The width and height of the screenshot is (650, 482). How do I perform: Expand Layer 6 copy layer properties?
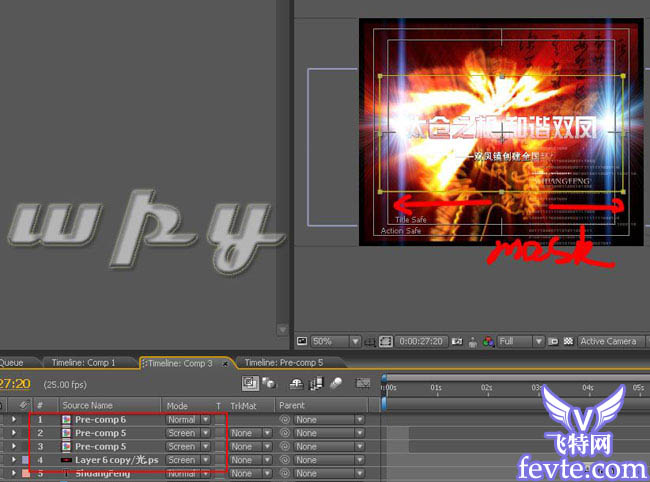14,460
